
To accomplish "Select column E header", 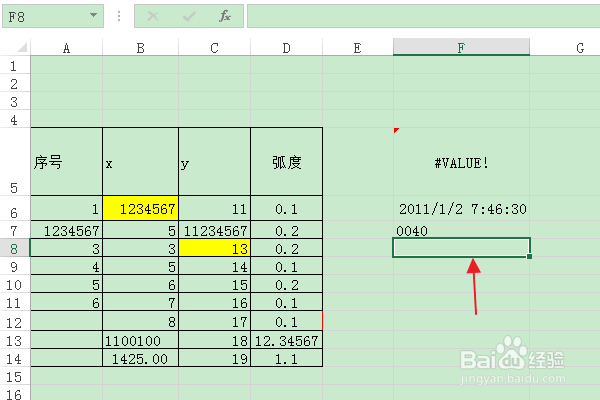I will tap(357, 47).
